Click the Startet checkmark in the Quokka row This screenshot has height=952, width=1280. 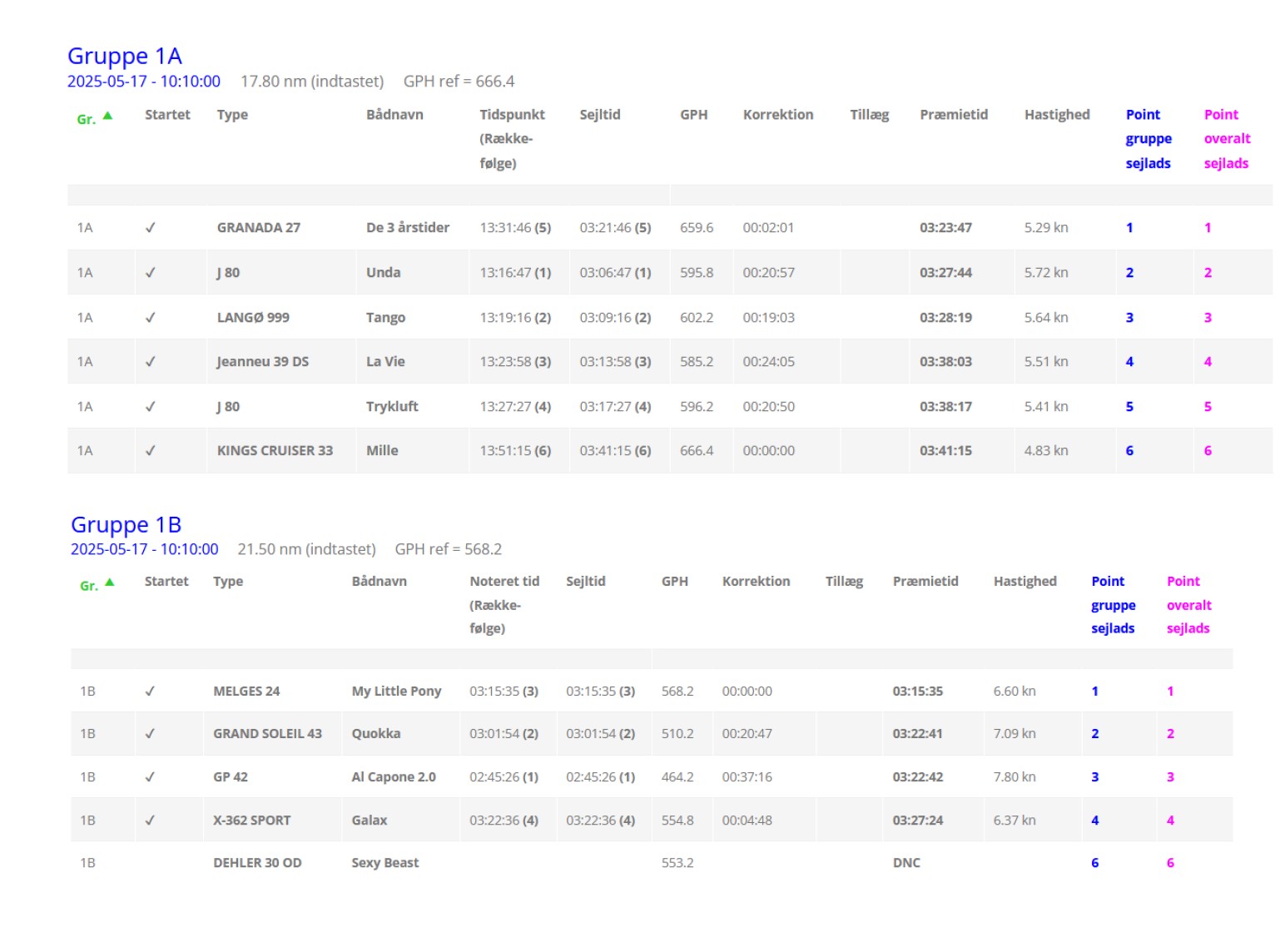click(150, 734)
